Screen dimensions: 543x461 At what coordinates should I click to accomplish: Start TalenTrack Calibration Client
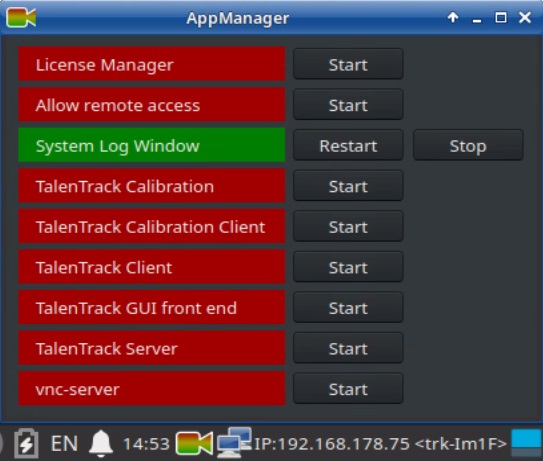348,227
